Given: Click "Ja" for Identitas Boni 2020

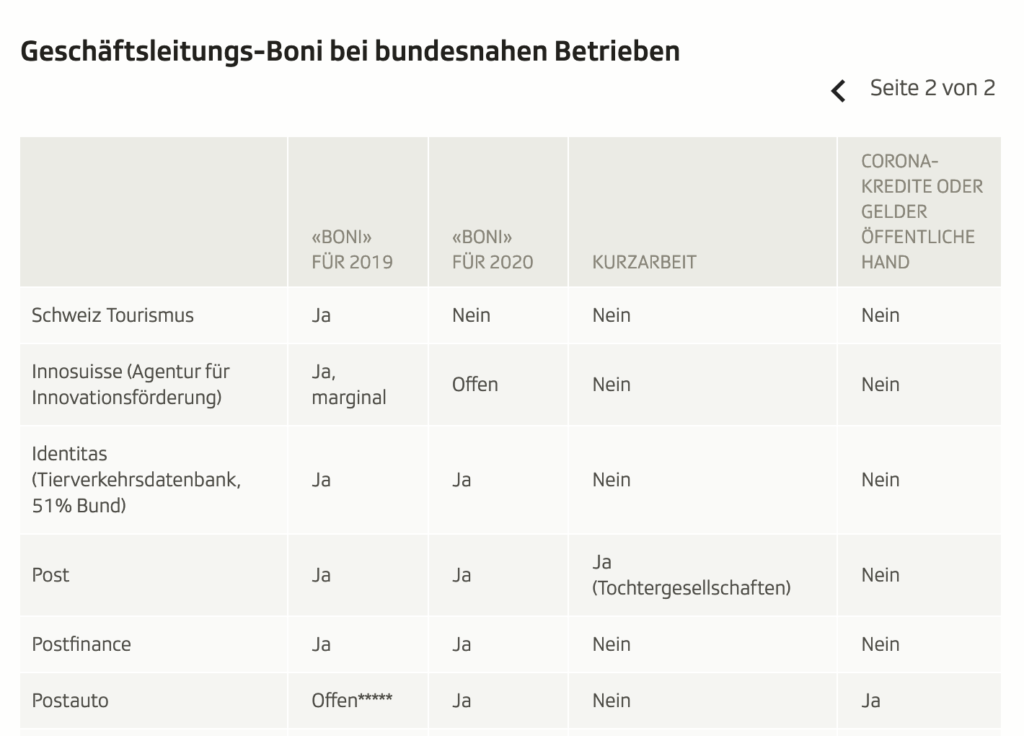Looking at the screenshot, I should point(462,479).
